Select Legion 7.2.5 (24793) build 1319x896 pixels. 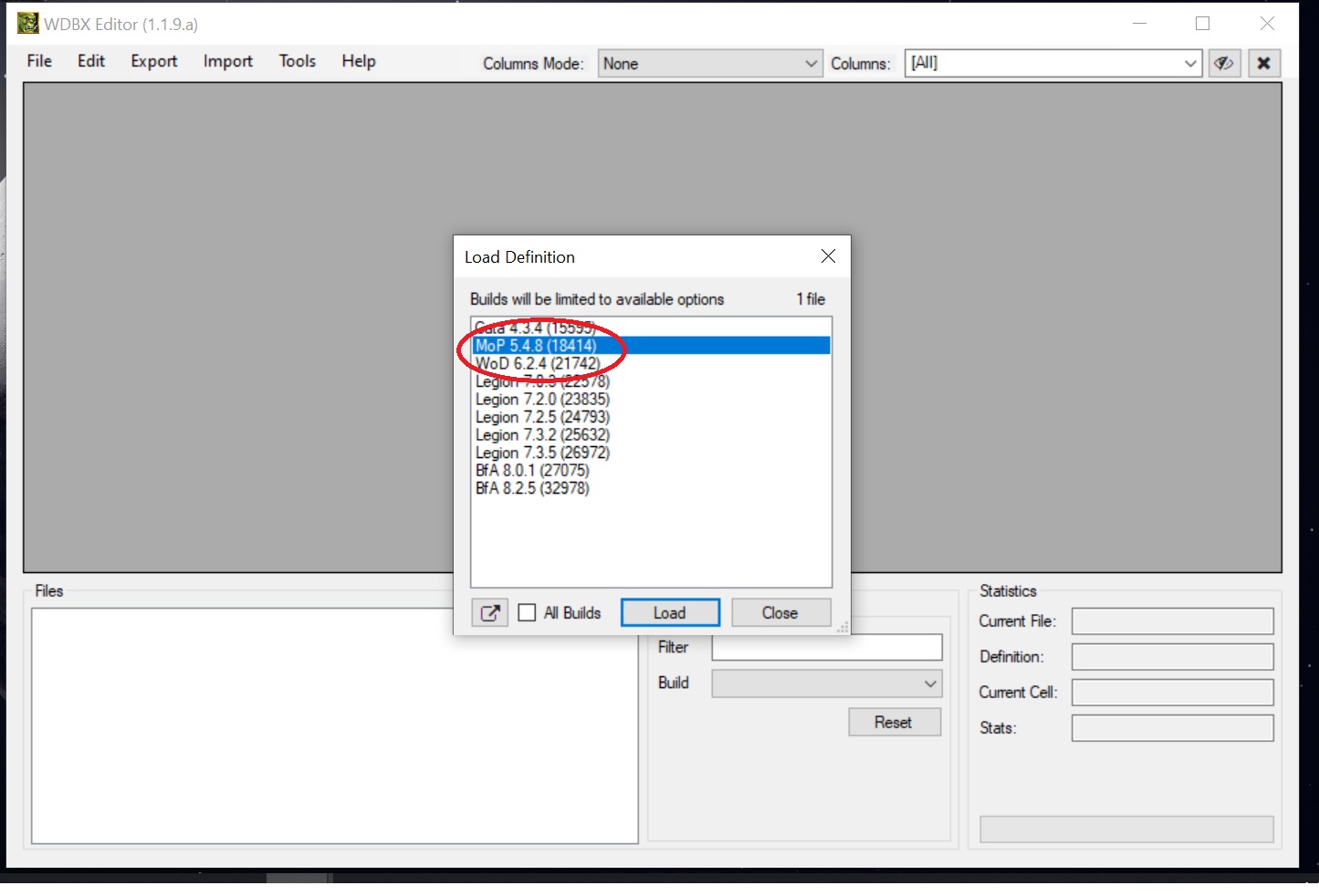(x=652, y=417)
